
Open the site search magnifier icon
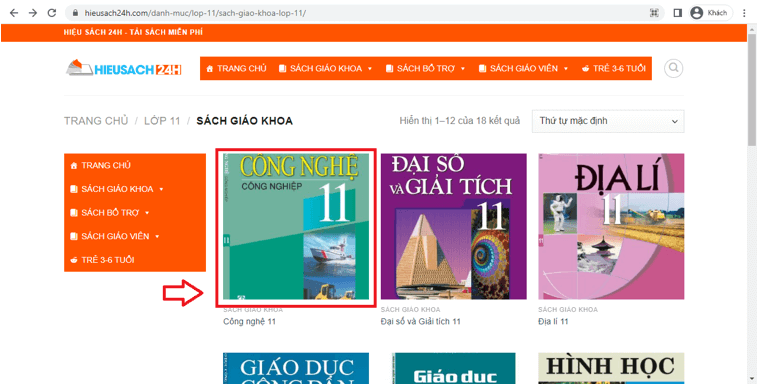[x=674, y=68]
